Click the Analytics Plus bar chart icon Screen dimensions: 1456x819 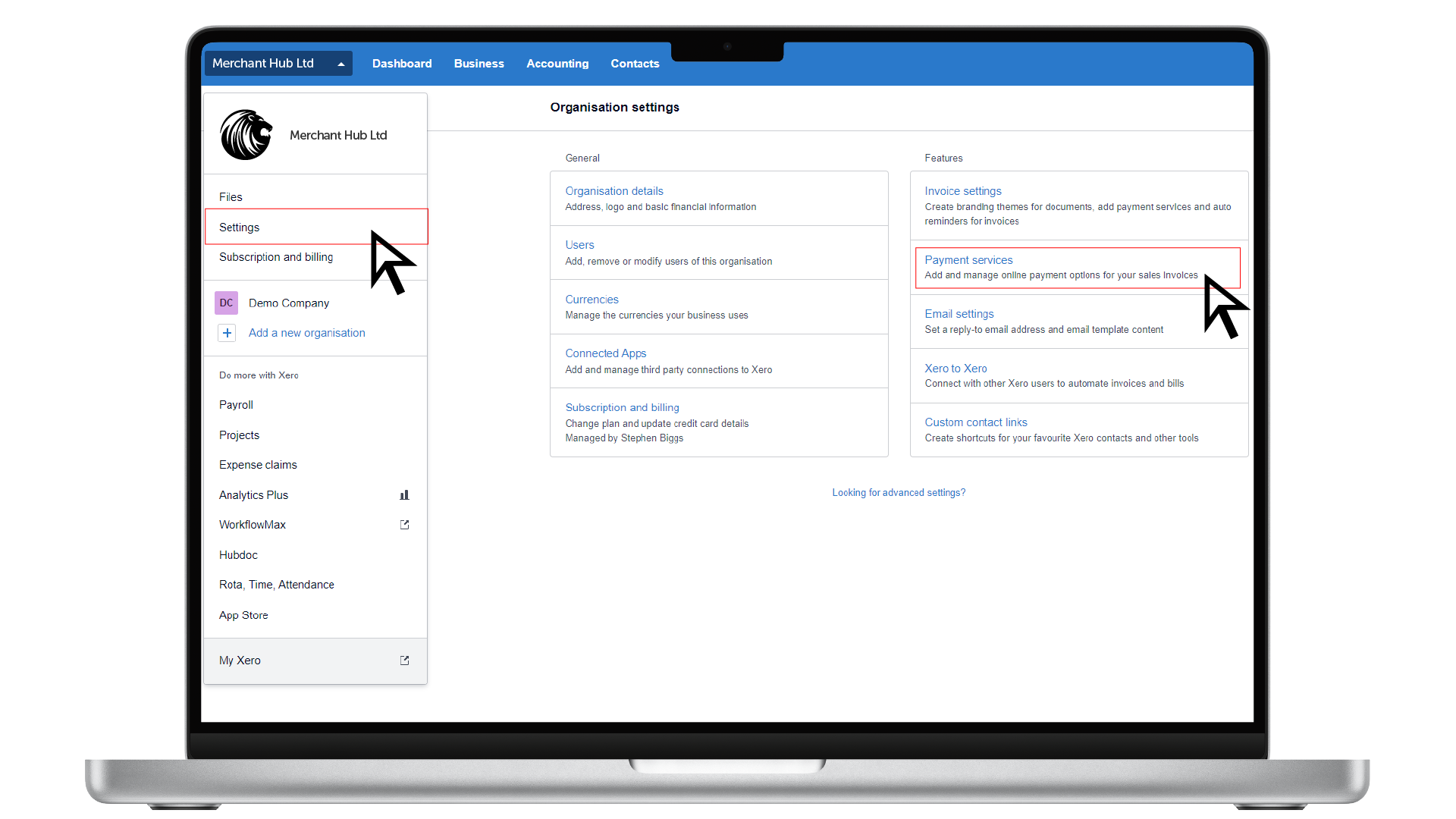[404, 495]
